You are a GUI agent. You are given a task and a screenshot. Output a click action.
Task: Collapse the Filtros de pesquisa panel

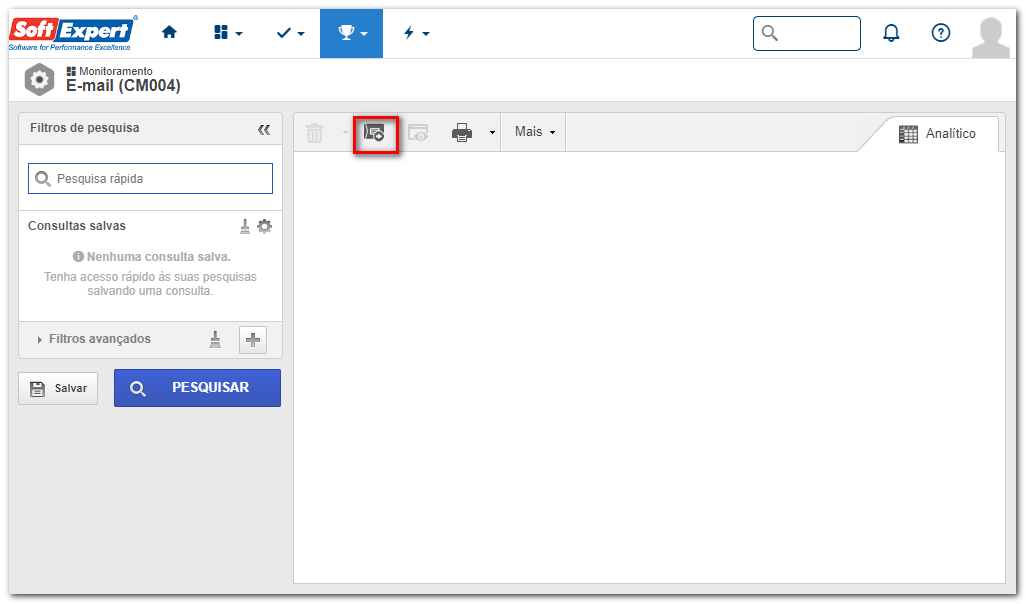(264, 130)
